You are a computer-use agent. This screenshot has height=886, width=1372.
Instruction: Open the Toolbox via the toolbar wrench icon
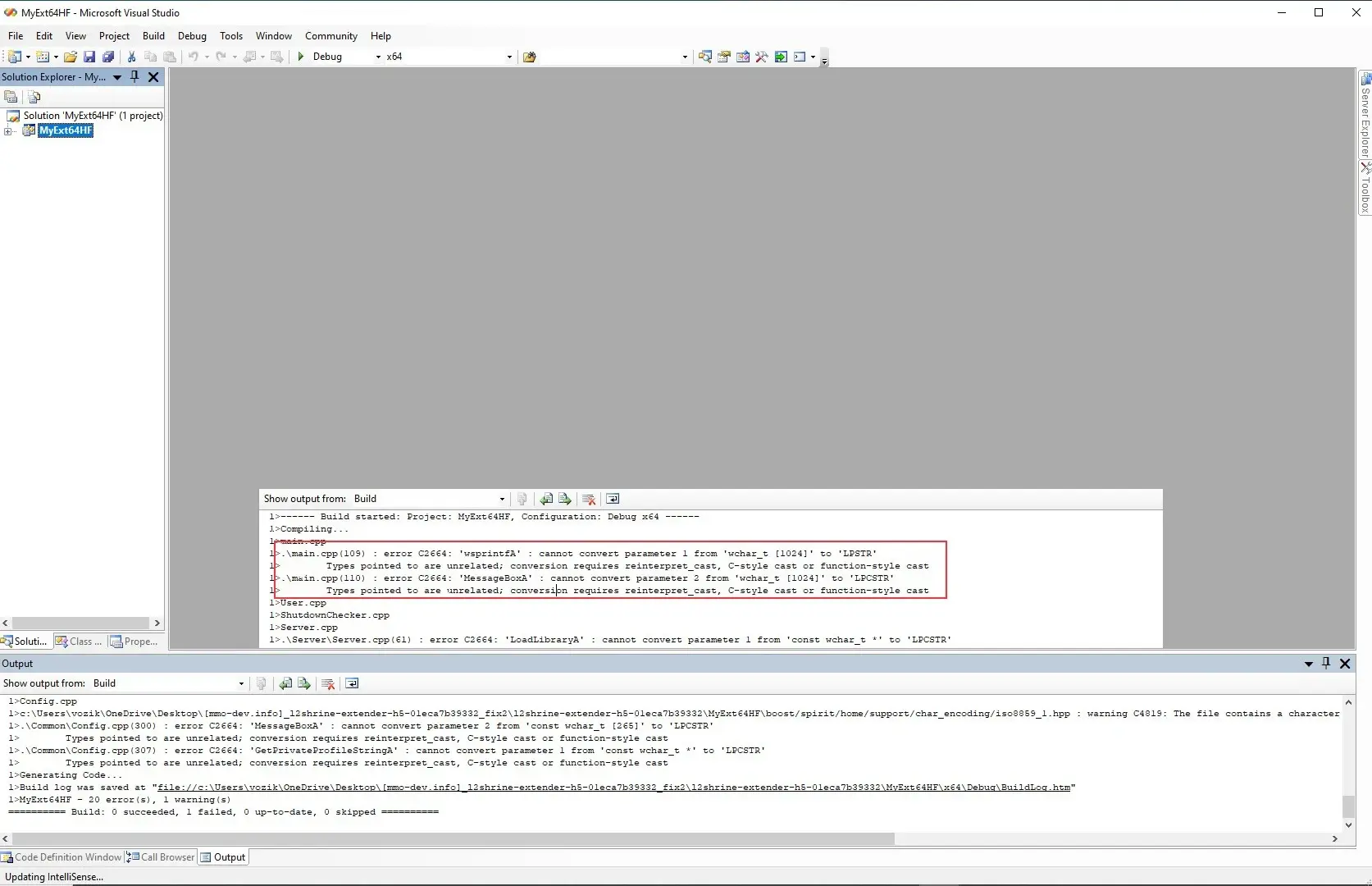click(x=762, y=57)
